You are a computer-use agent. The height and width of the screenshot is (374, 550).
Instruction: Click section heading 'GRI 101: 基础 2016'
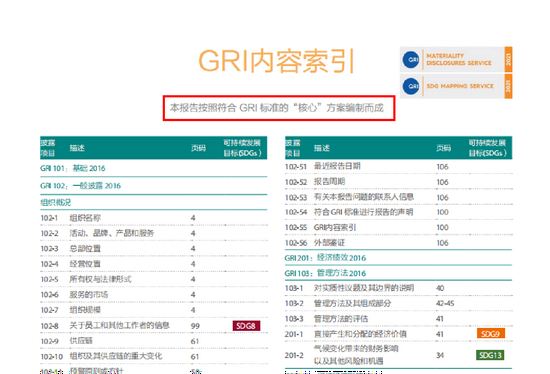click(73, 168)
